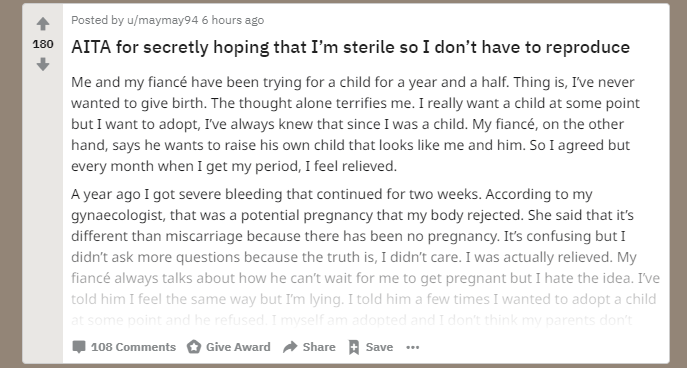The image size is (687, 368).
Task: Click the comments speech bubble icon
Action: pos(79,347)
